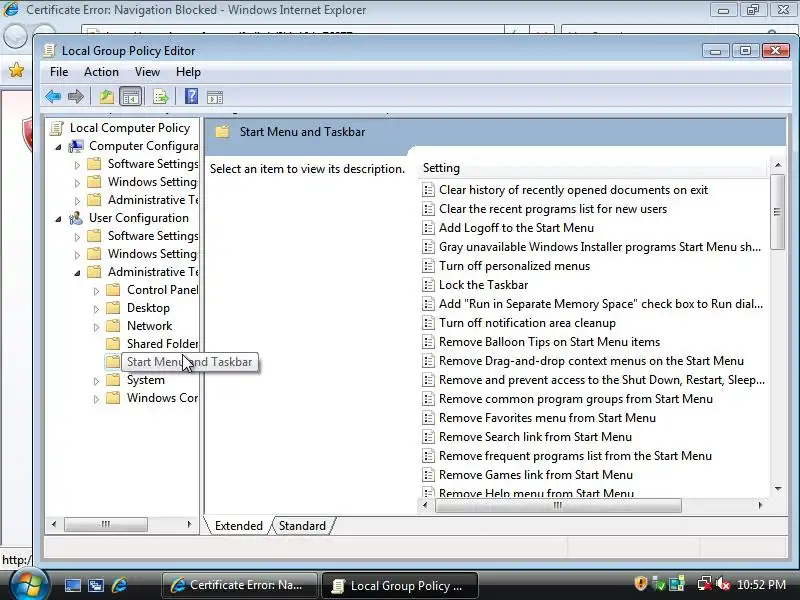Click the User Configuration user icon
Viewport: 800px width, 600px height.
pyautogui.click(x=76, y=218)
